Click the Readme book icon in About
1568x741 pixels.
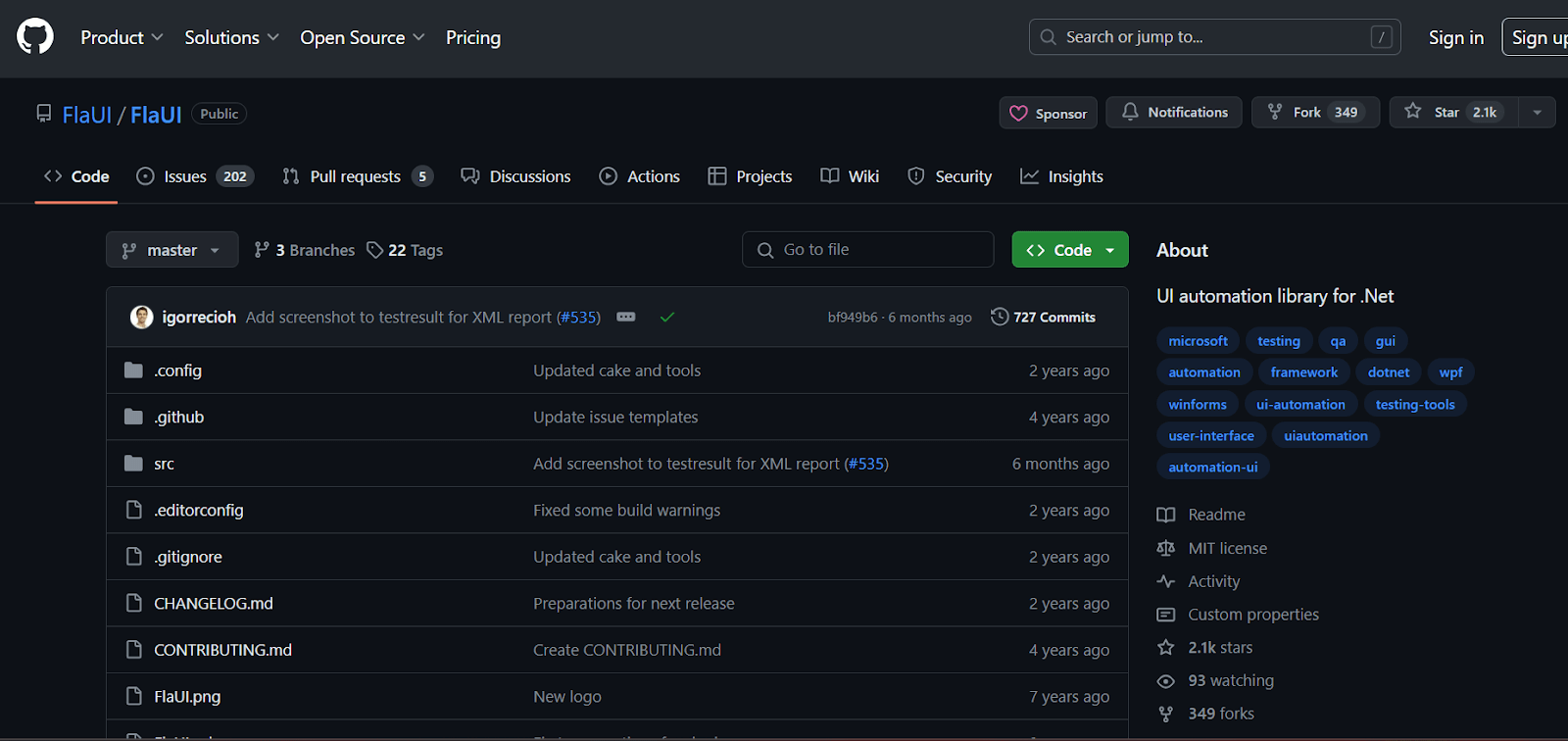pyautogui.click(x=1166, y=515)
